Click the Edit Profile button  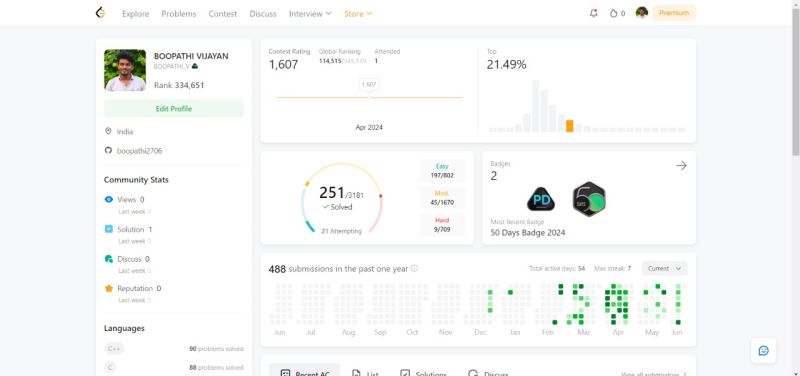(x=174, y=109)
